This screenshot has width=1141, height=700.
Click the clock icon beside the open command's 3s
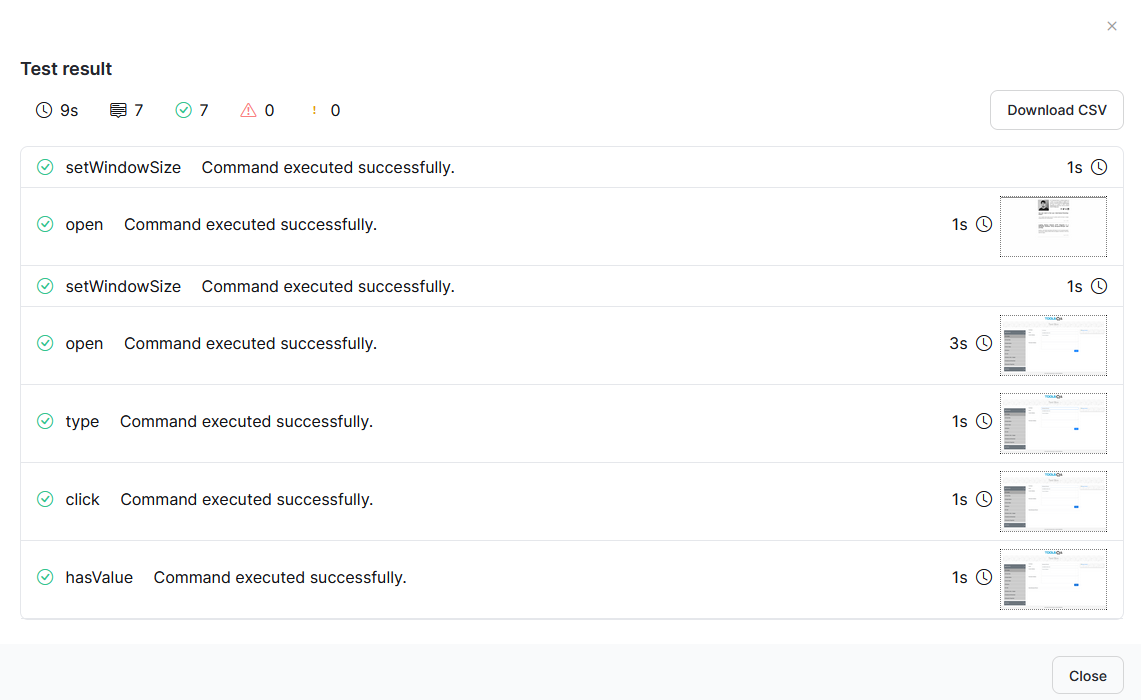coord(984,343)
